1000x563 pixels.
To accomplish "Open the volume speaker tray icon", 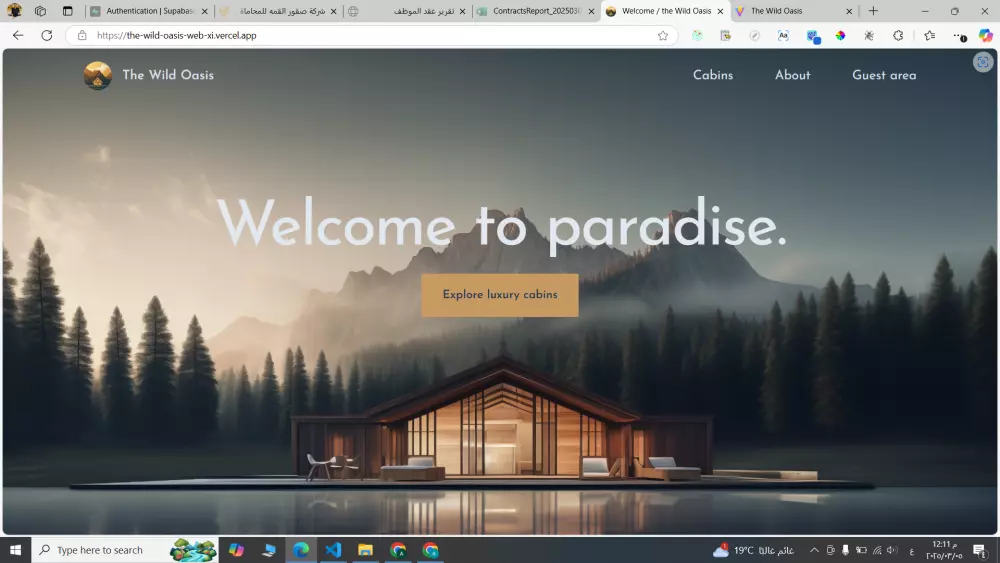I will tap(892, 550).
